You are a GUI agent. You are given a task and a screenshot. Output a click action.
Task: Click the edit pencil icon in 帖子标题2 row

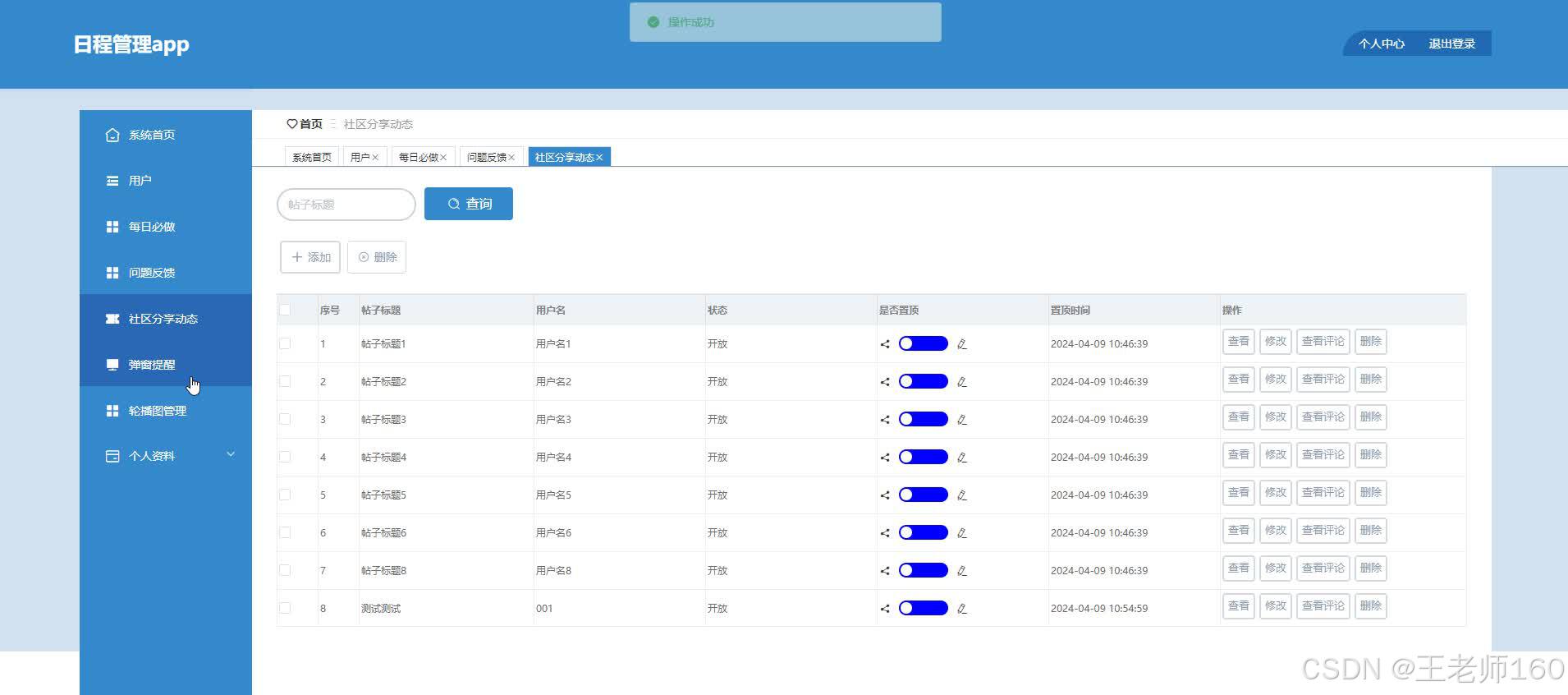(962, 382)
